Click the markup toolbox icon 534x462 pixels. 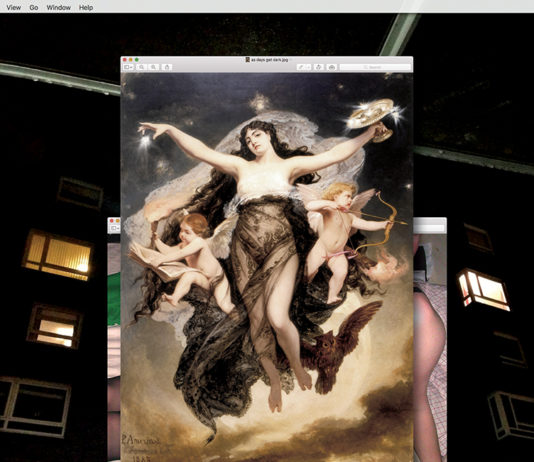point(332,67)
